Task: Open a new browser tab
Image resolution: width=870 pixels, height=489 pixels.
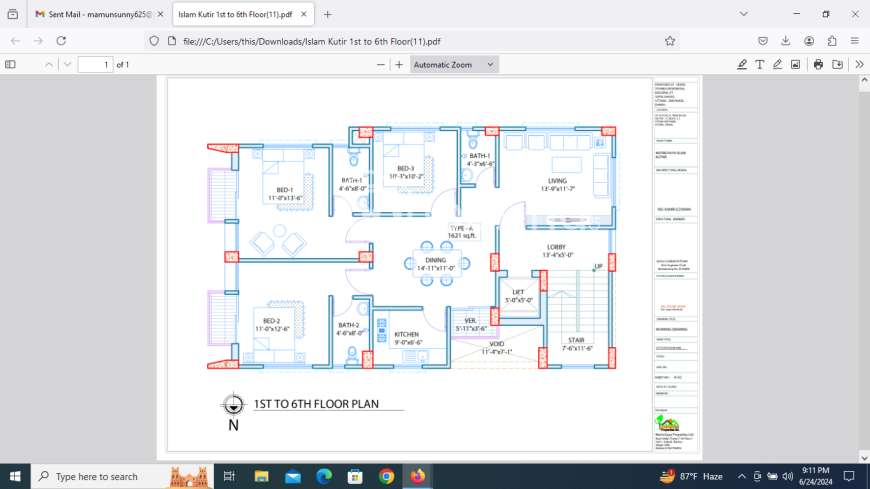Action: coord(327,14)
